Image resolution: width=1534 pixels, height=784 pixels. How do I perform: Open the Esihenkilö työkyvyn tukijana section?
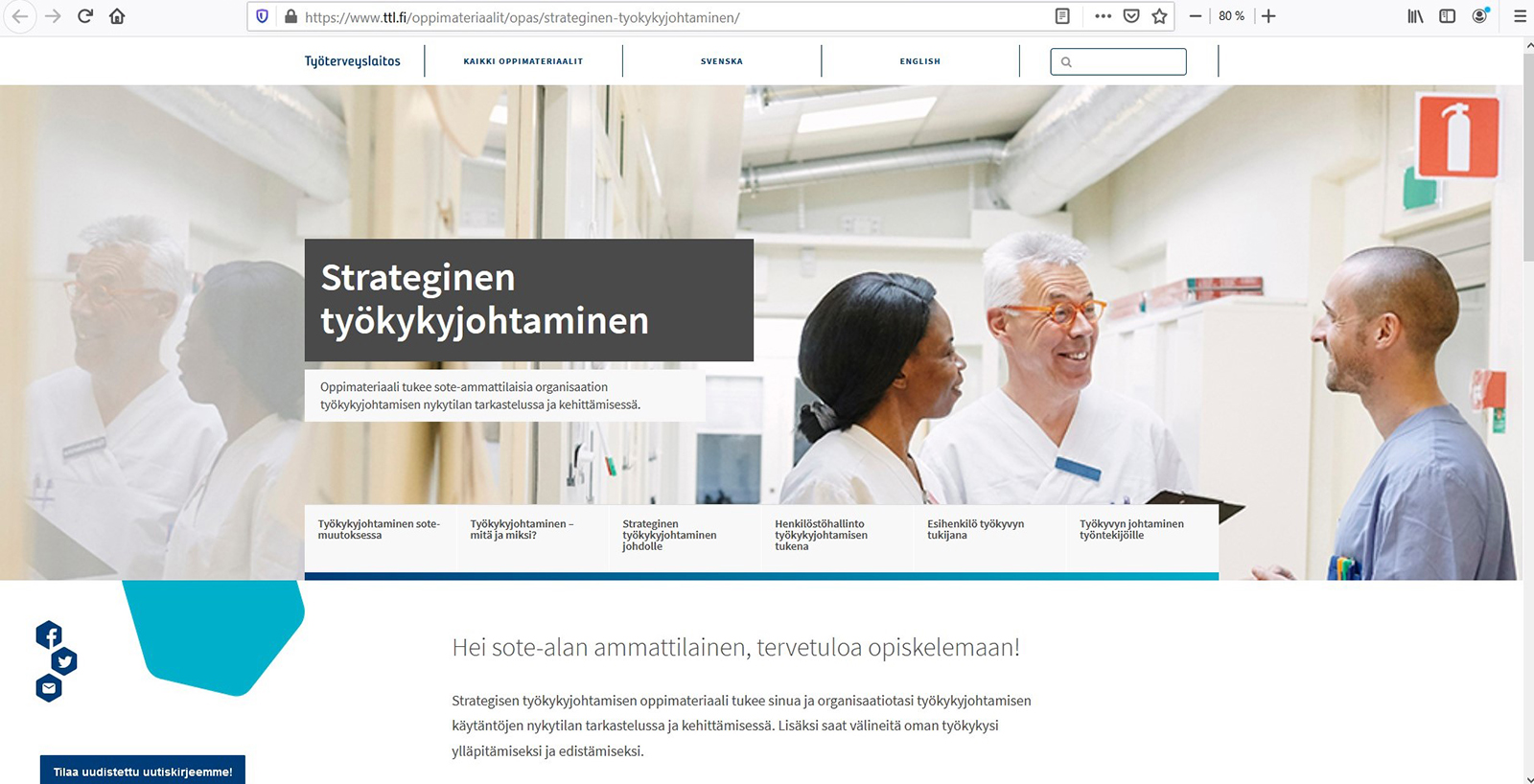pyautogui.click(x=975, y=530)
